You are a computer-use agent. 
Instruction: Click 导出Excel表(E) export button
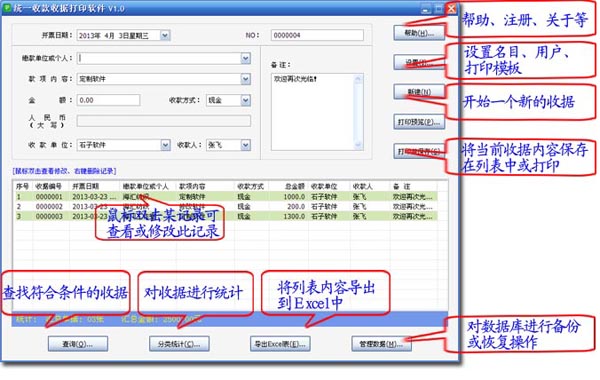(280, 344)
